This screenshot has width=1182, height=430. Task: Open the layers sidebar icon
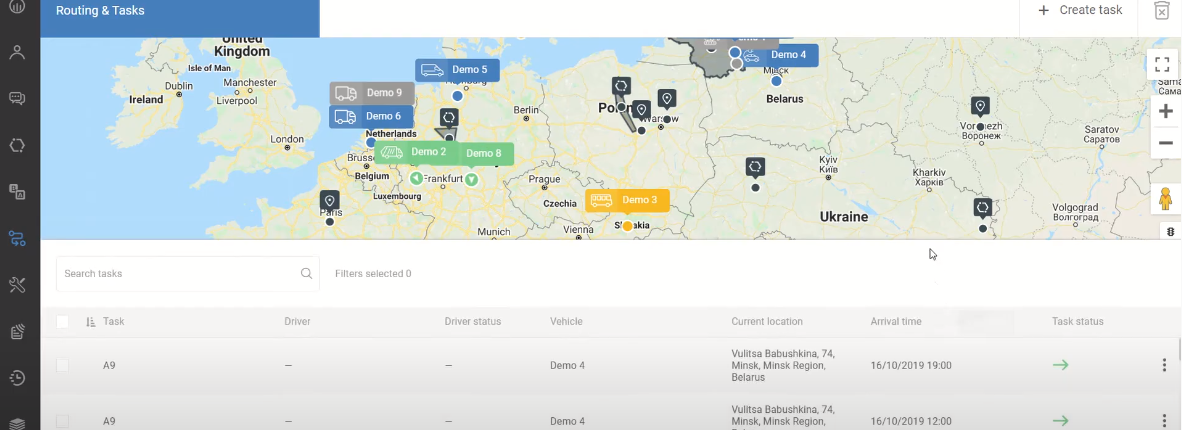tap(17, 423)
